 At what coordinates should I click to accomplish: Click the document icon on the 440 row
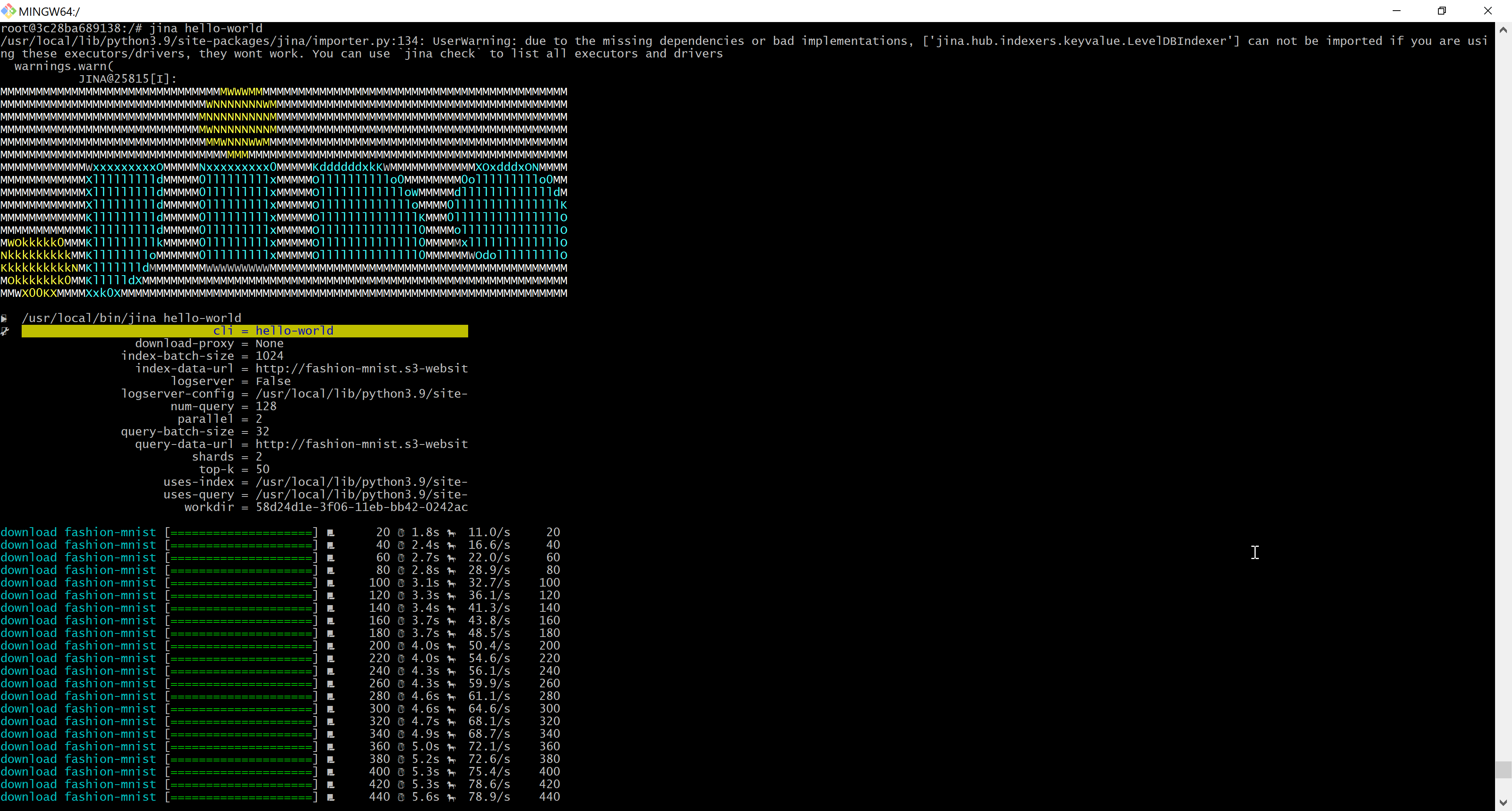click(330, 798)
